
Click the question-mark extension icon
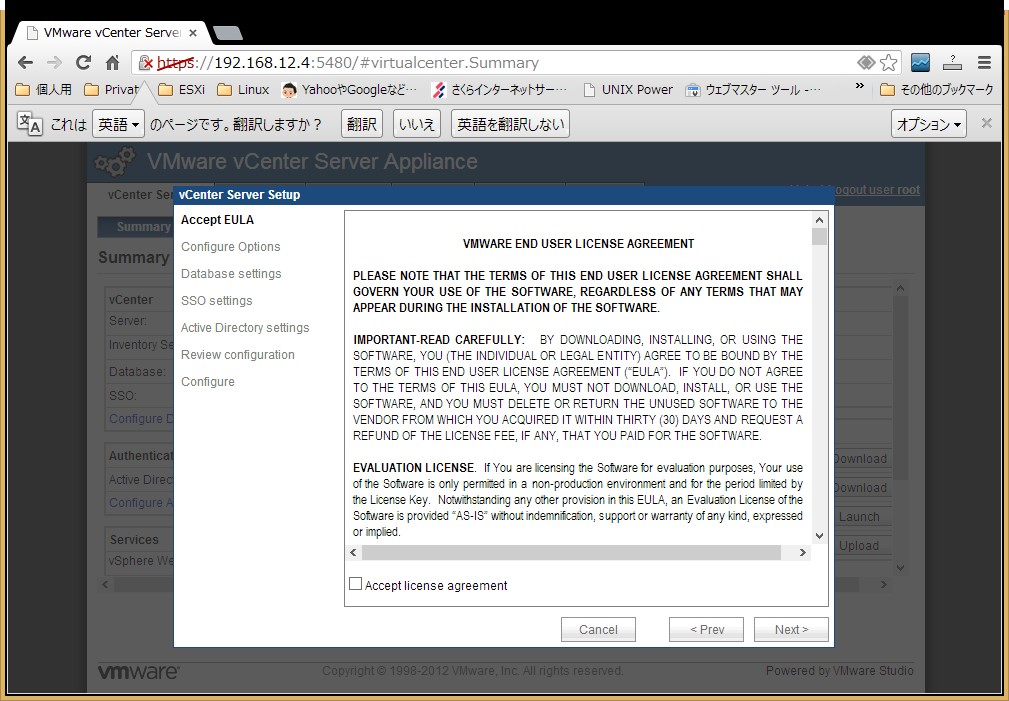(x=952, y=62)
